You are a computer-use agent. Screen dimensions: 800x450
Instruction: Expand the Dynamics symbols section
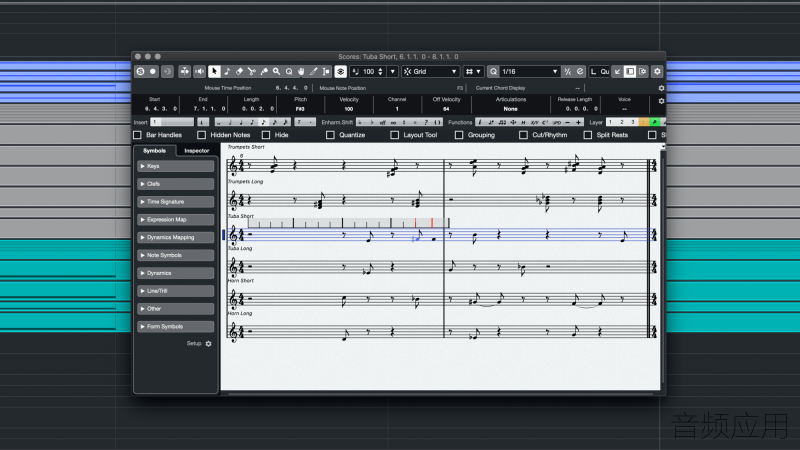pos(176,273)
